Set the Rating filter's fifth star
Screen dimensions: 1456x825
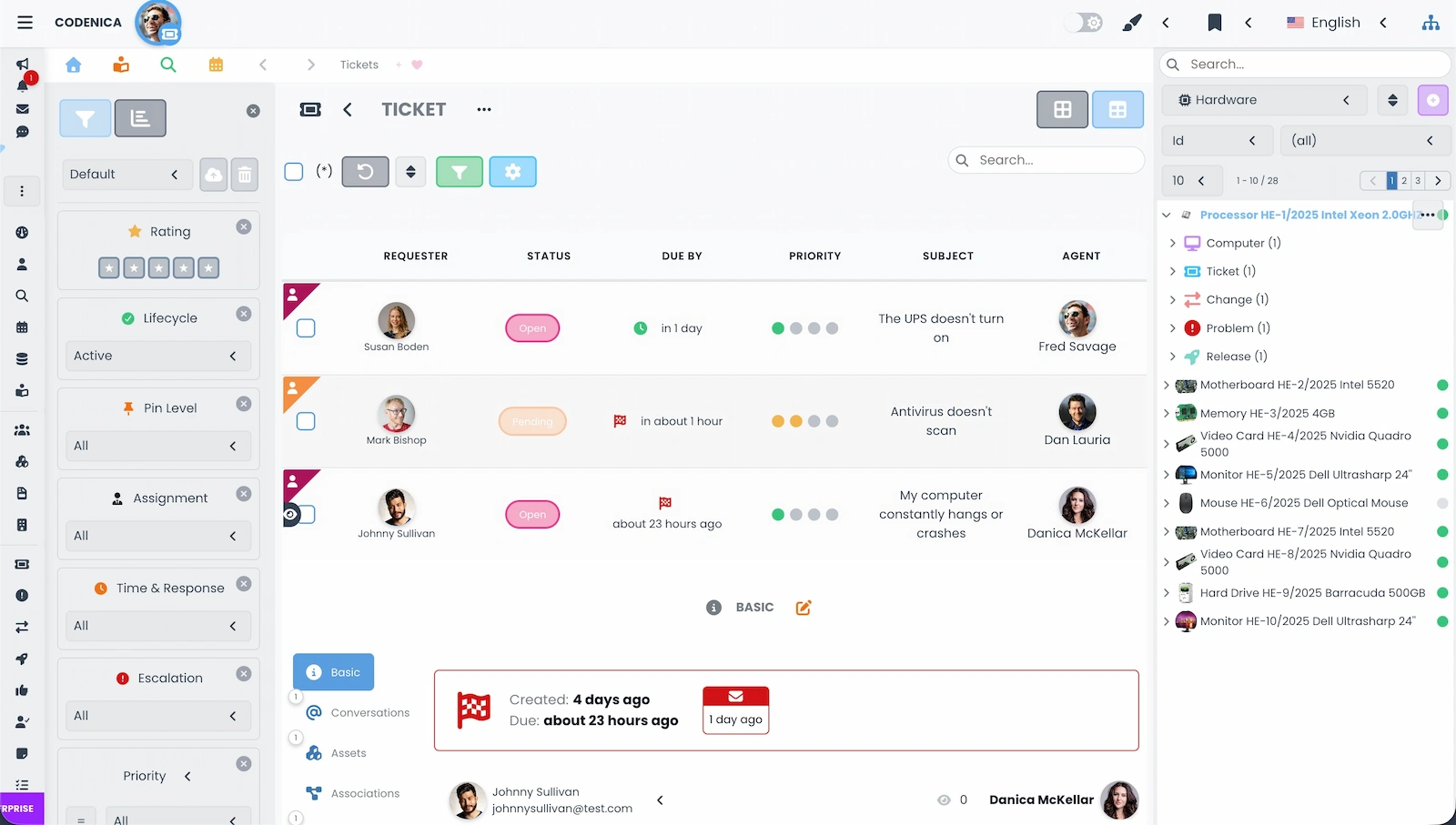tap(208, 268)
